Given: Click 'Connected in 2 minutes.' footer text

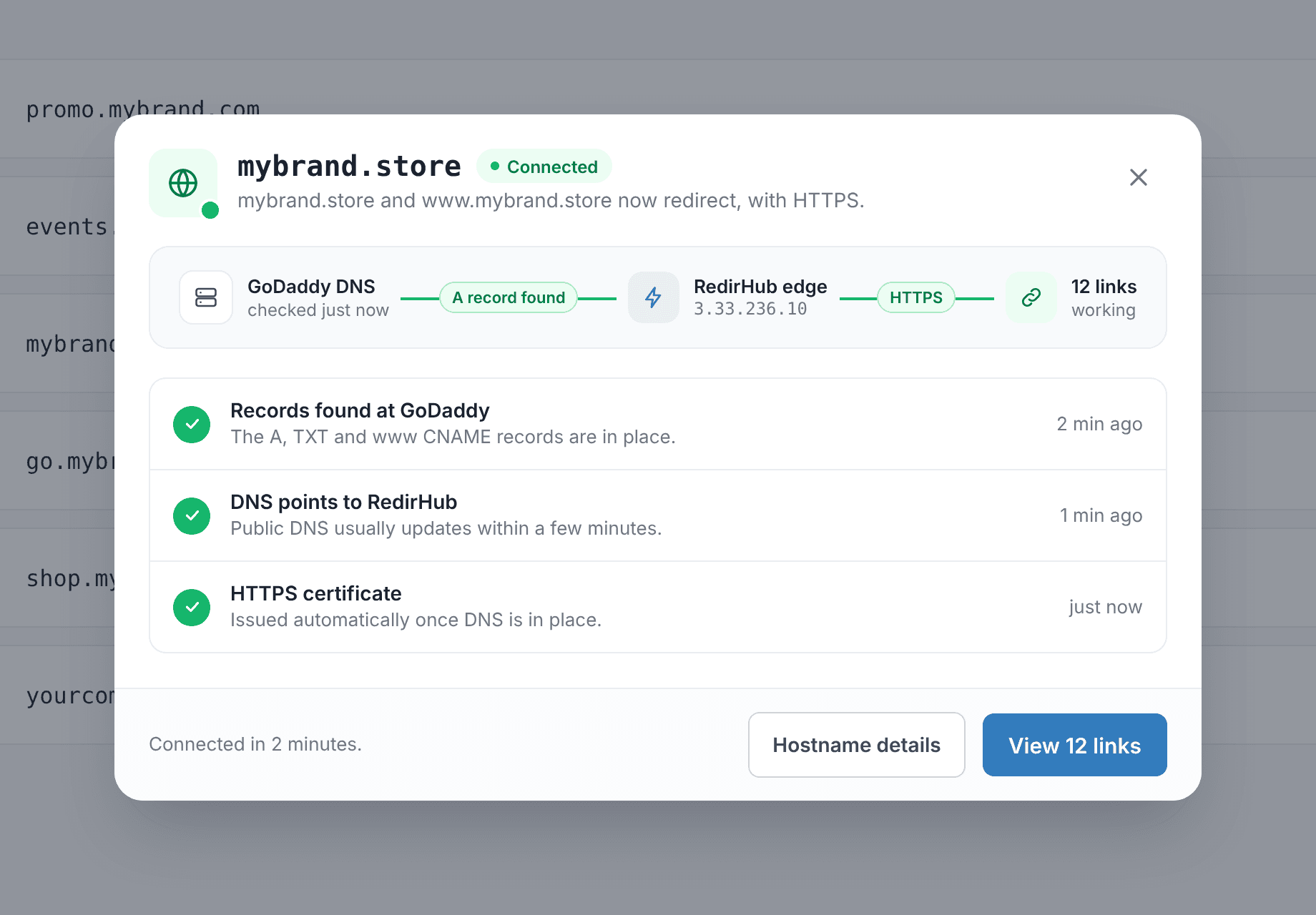Looking at the screenshot, I should click(x=255, y=744).
